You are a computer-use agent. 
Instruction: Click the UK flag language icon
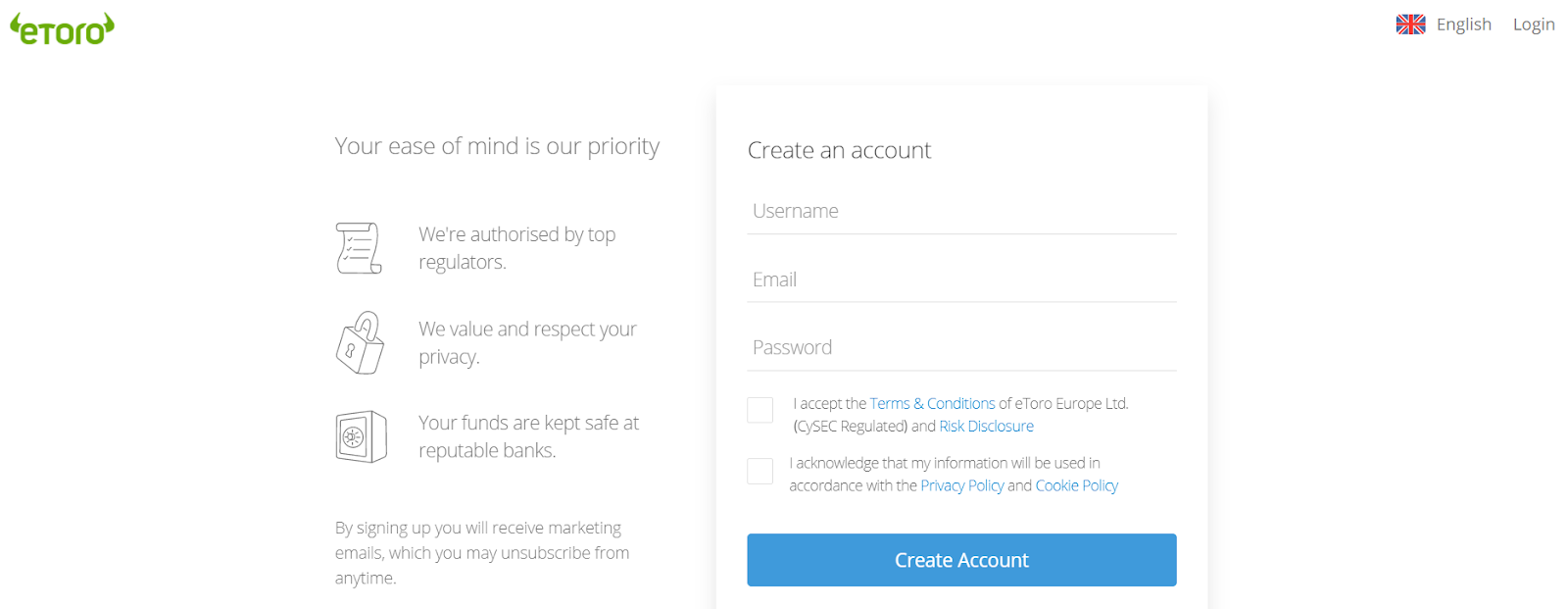[x=1410, y=25]
